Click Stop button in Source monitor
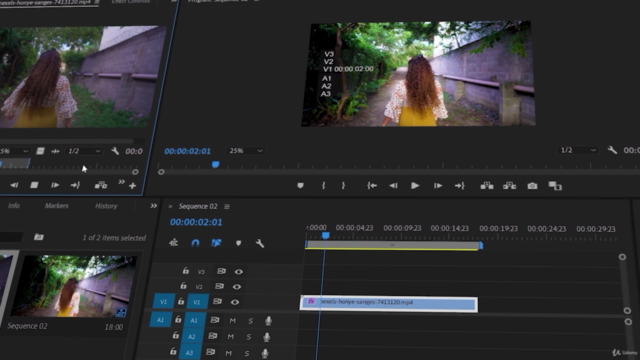This screenshot has width=640, height=360. tap(34, 185)
